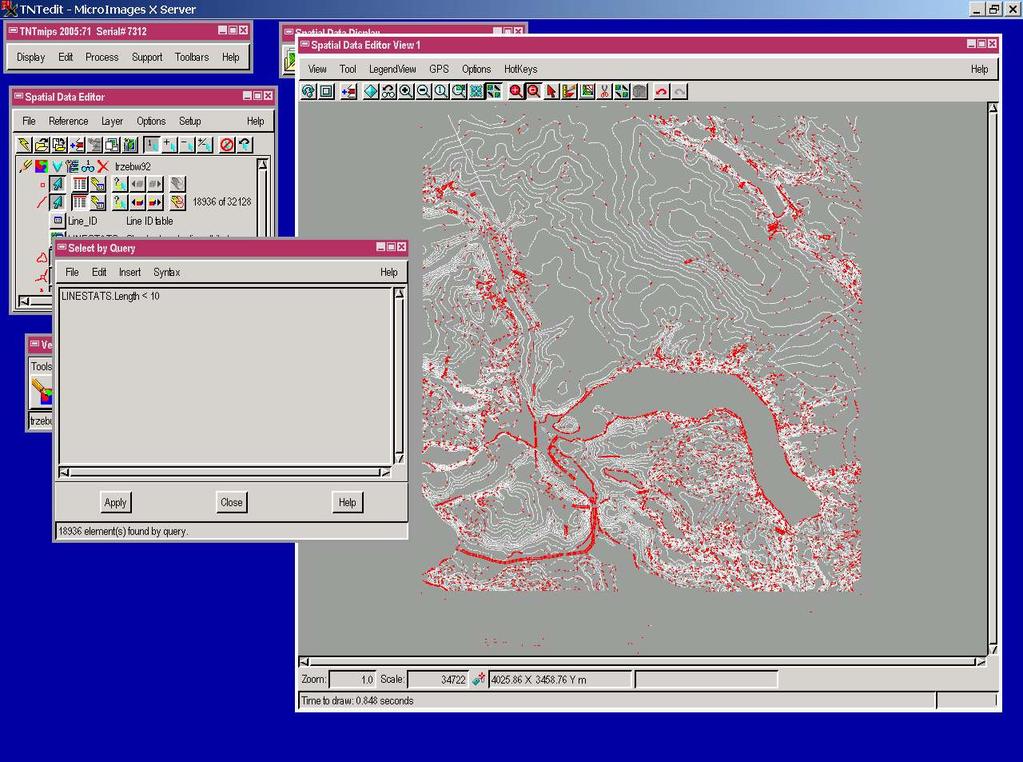
Task: Click the scissors icon in the View toolbar
Action: pos(605,91)
